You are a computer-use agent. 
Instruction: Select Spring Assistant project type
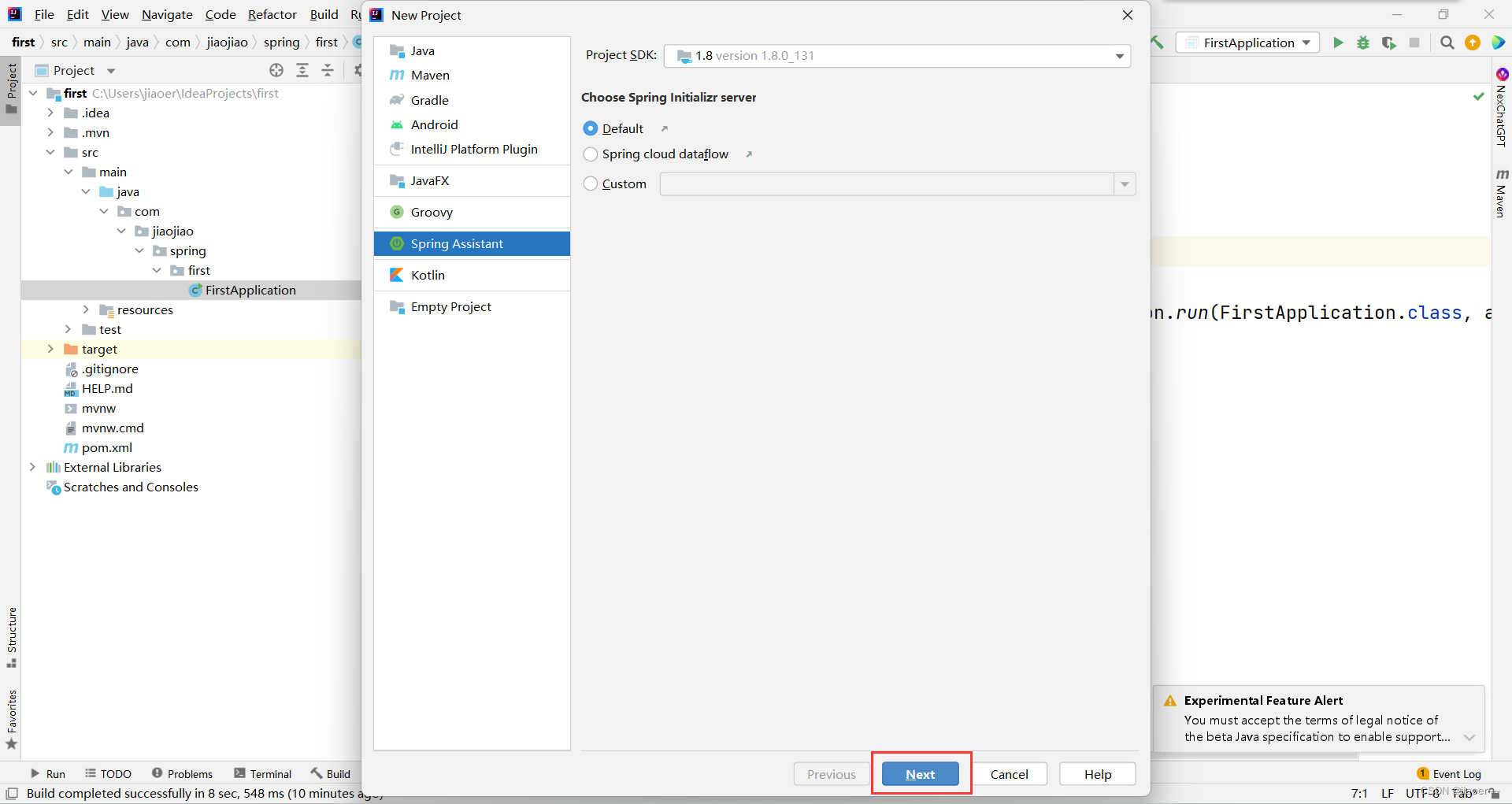click(x=472, y=243)
